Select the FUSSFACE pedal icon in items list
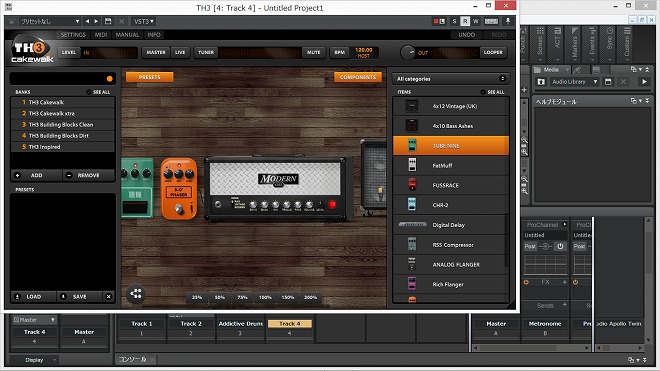The width and height of the screenshot is (660, 371). coord(412,184)
